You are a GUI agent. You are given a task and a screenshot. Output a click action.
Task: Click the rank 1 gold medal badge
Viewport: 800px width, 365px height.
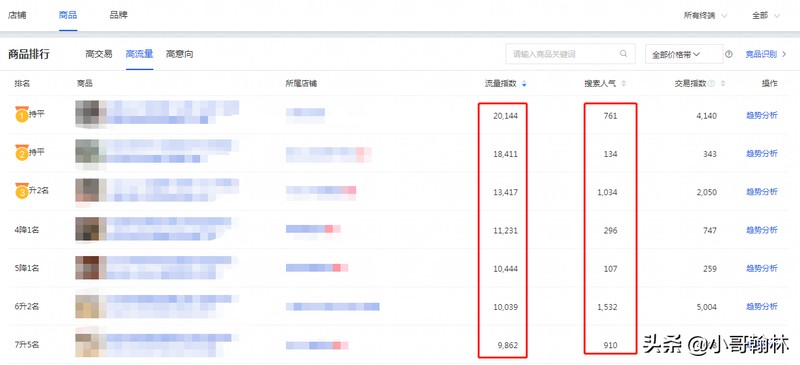click(21, 114)
